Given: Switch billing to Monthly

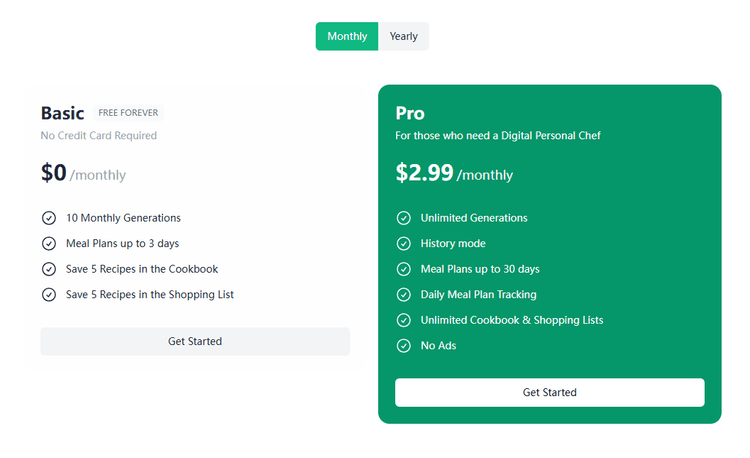Looking at the screenshot, I should (x=347, y=36).
